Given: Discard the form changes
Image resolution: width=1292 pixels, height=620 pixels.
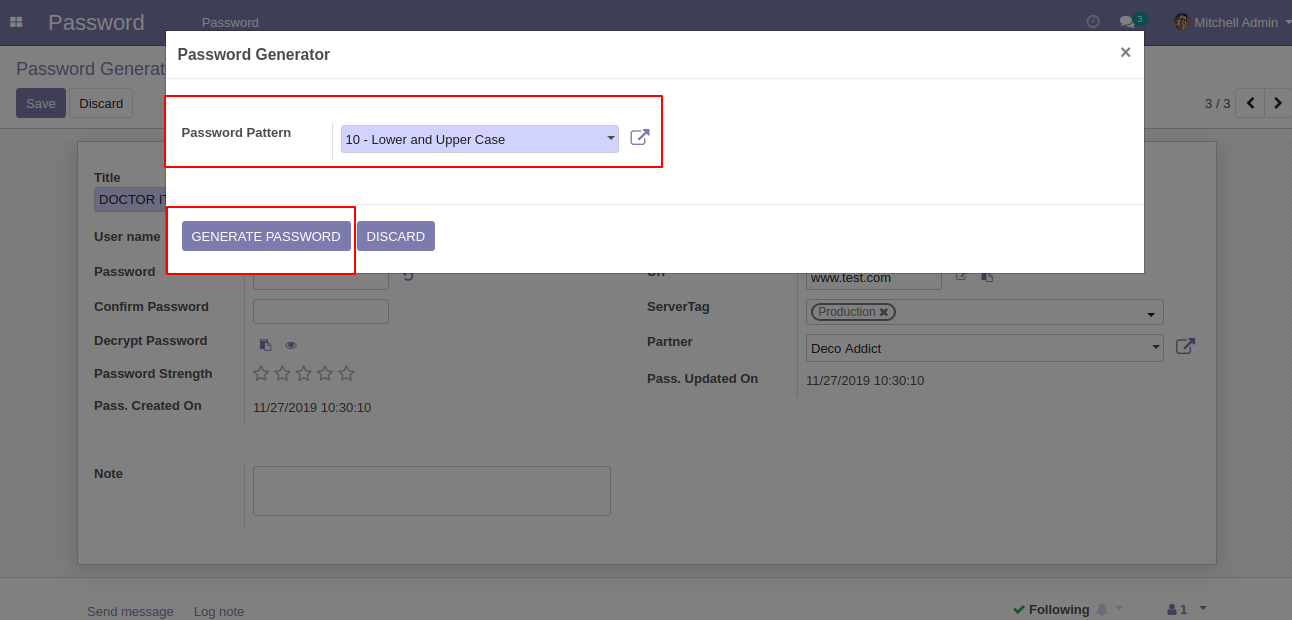Looking at the screenshot, I should (101, 103).
